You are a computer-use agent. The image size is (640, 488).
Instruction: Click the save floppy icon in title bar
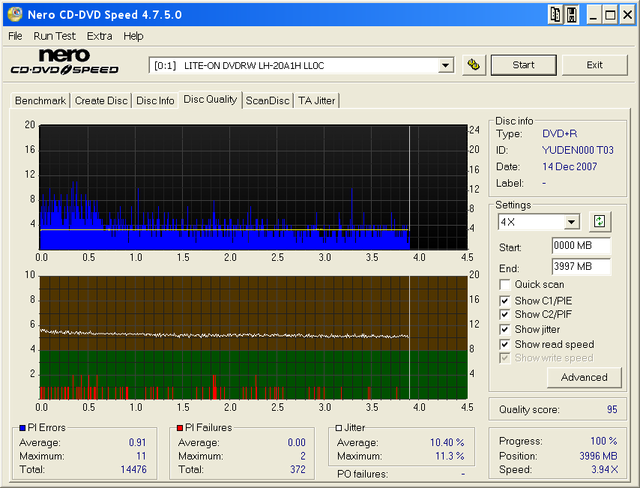coord(572,15)
